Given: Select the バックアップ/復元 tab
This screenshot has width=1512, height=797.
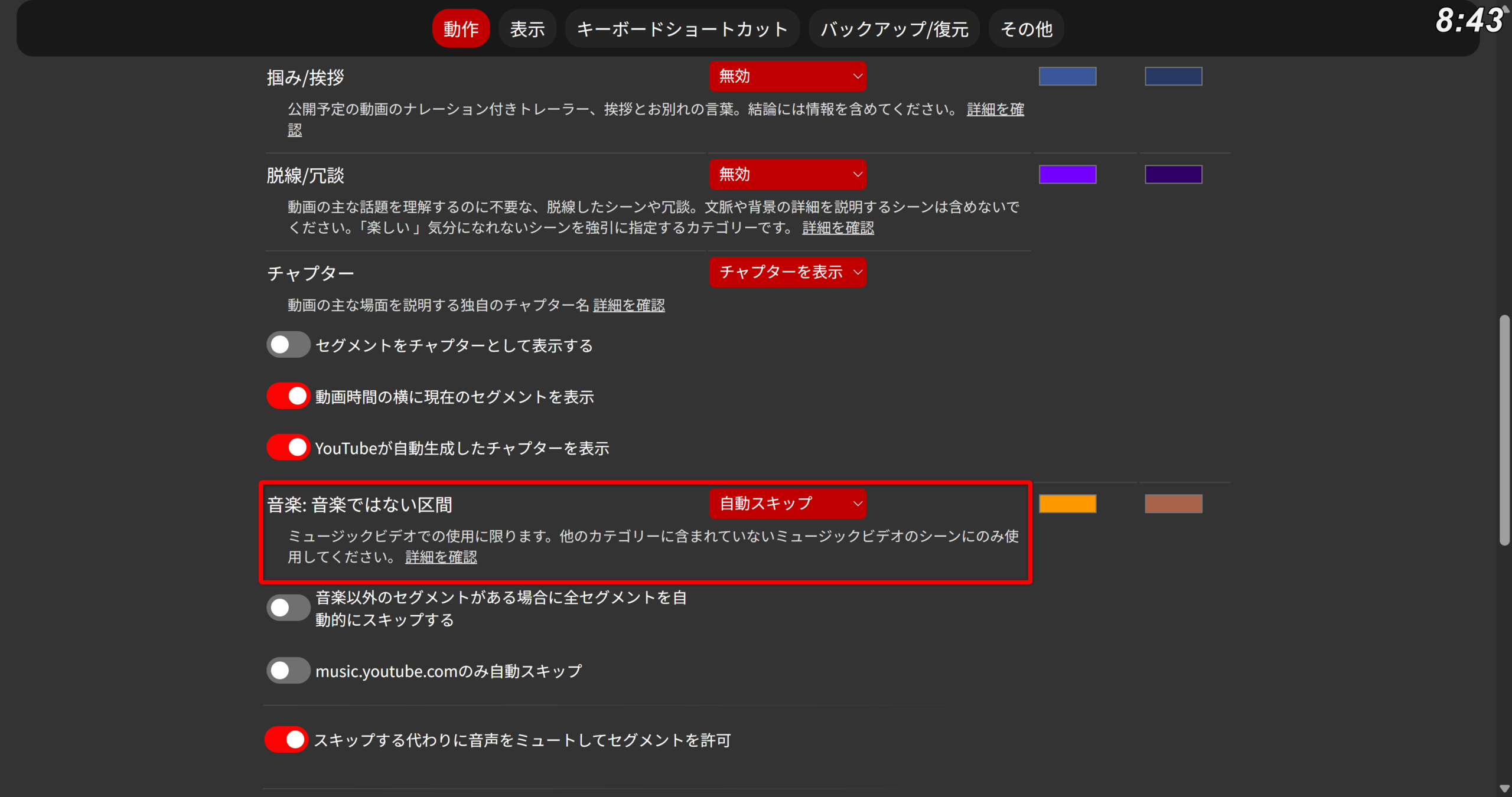Looking at the screenshot, I should tap(894, 28).
